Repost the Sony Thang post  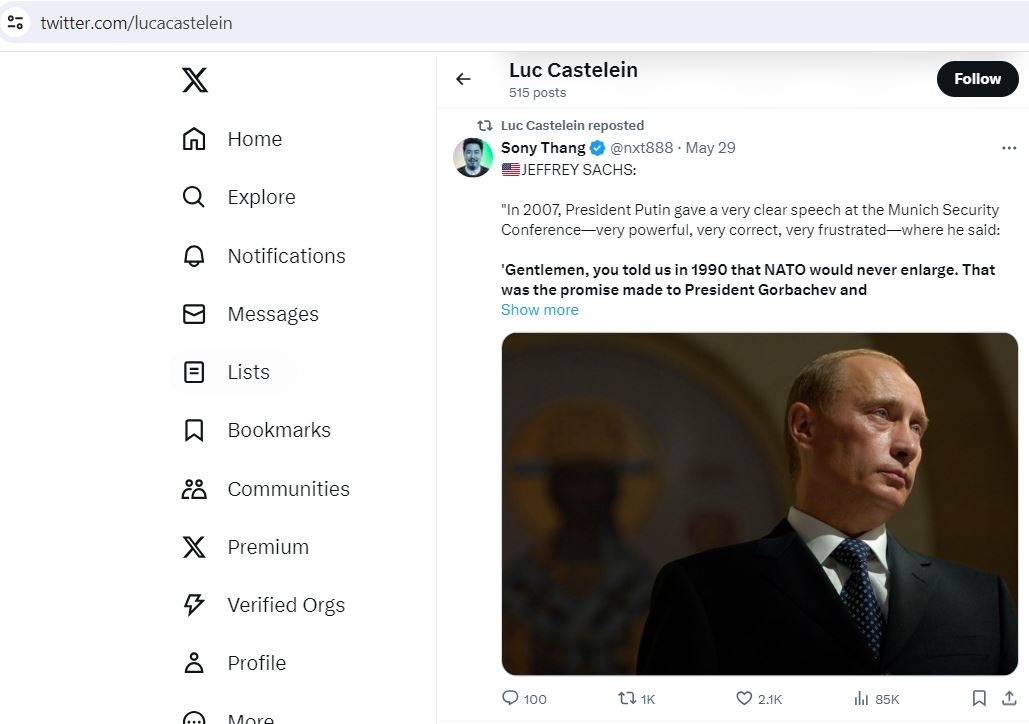[627, 698]
